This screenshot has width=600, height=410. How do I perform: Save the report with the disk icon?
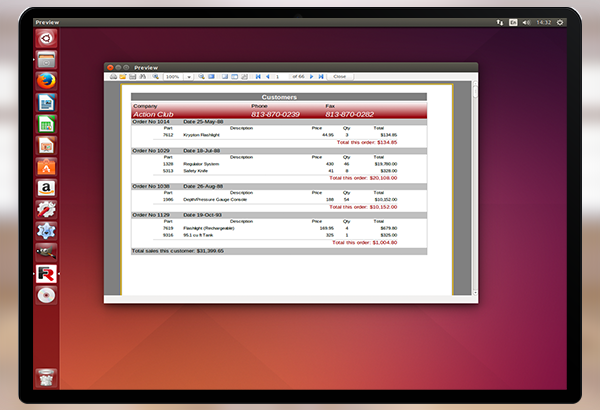click(x=131, y=76)
